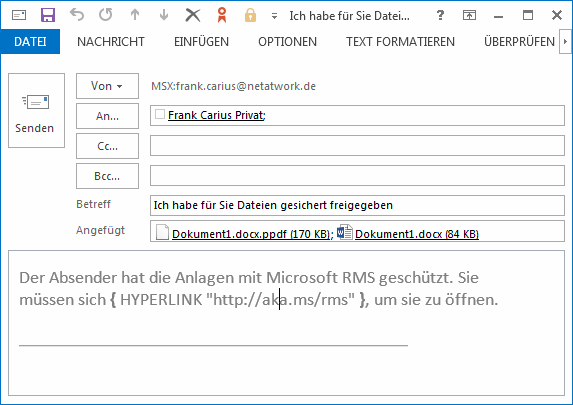Image resolution: width=573 pixels, height=405 pixels.
Task: Open the Quick Access Toolbar customize dropdown
Action: pos(274,16)
